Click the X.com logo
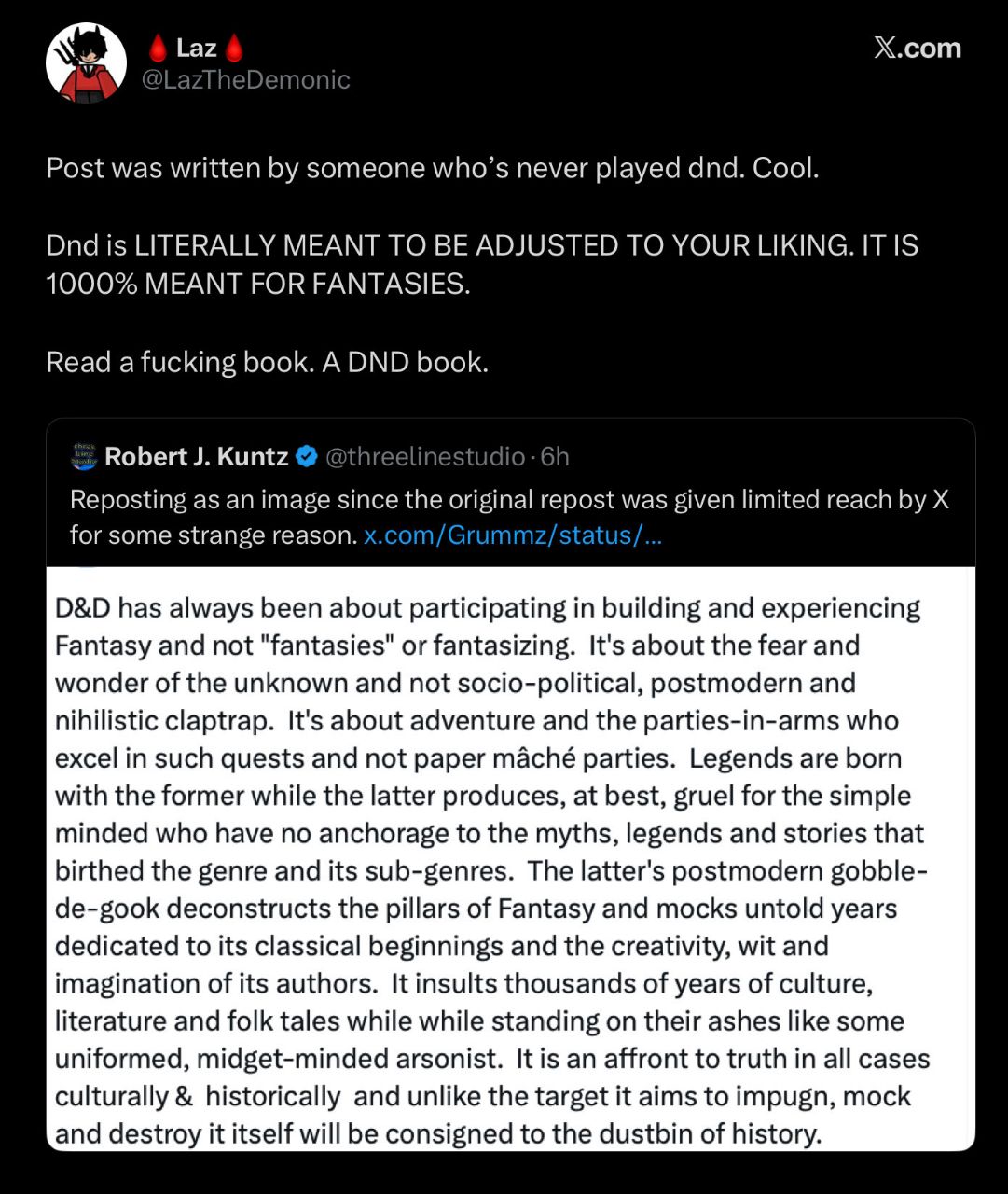This screenshot has height=1194, width=1008. [918, 49]
